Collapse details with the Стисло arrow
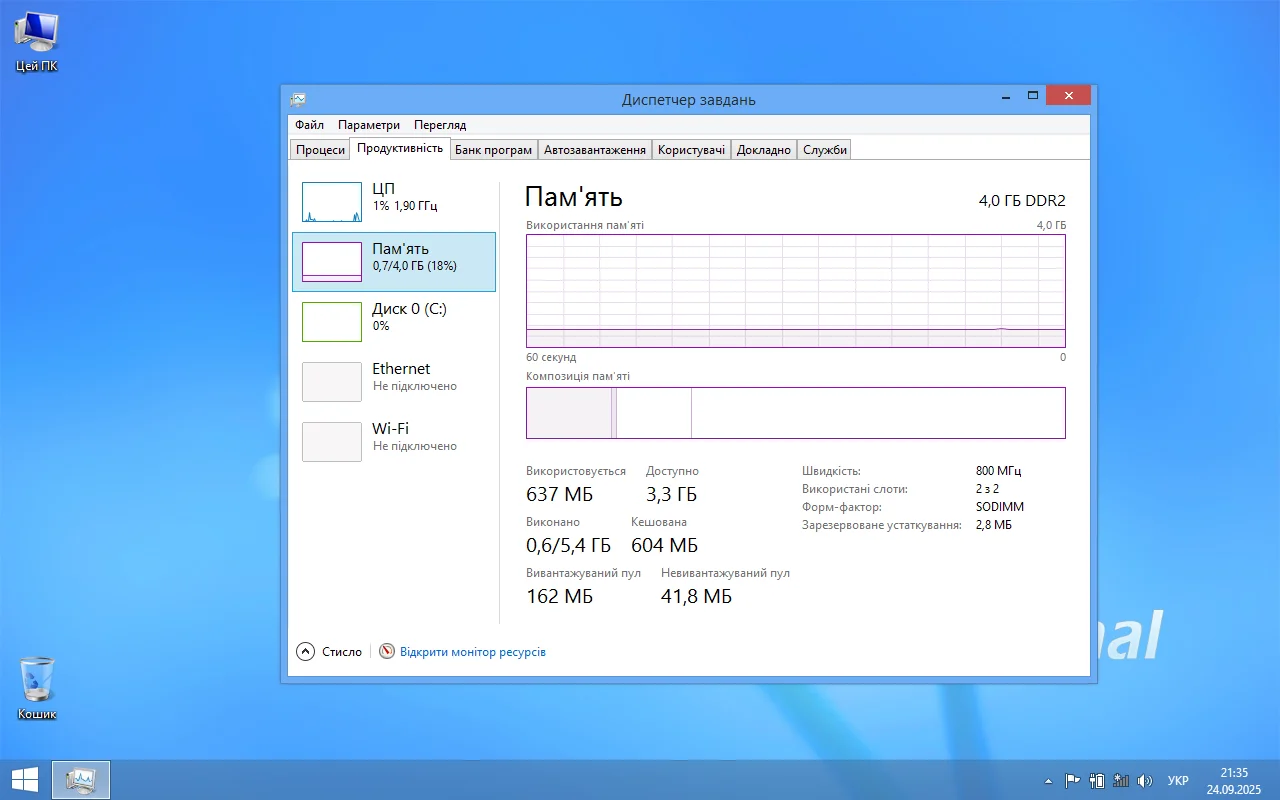Image resolution: width=1280 pixels, height=800 pixels. (306, 652)
